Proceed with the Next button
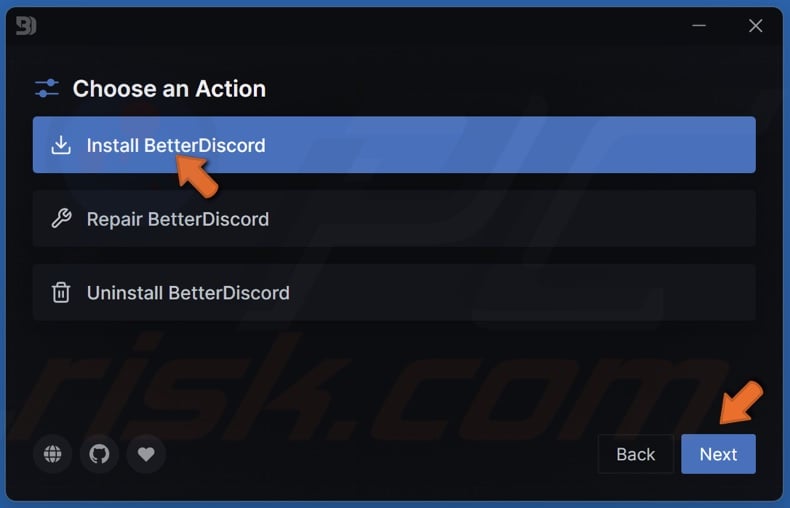Image resolution: width=790 pixels, height=508 pixels. pyautogui.click(x=718, y=454)
